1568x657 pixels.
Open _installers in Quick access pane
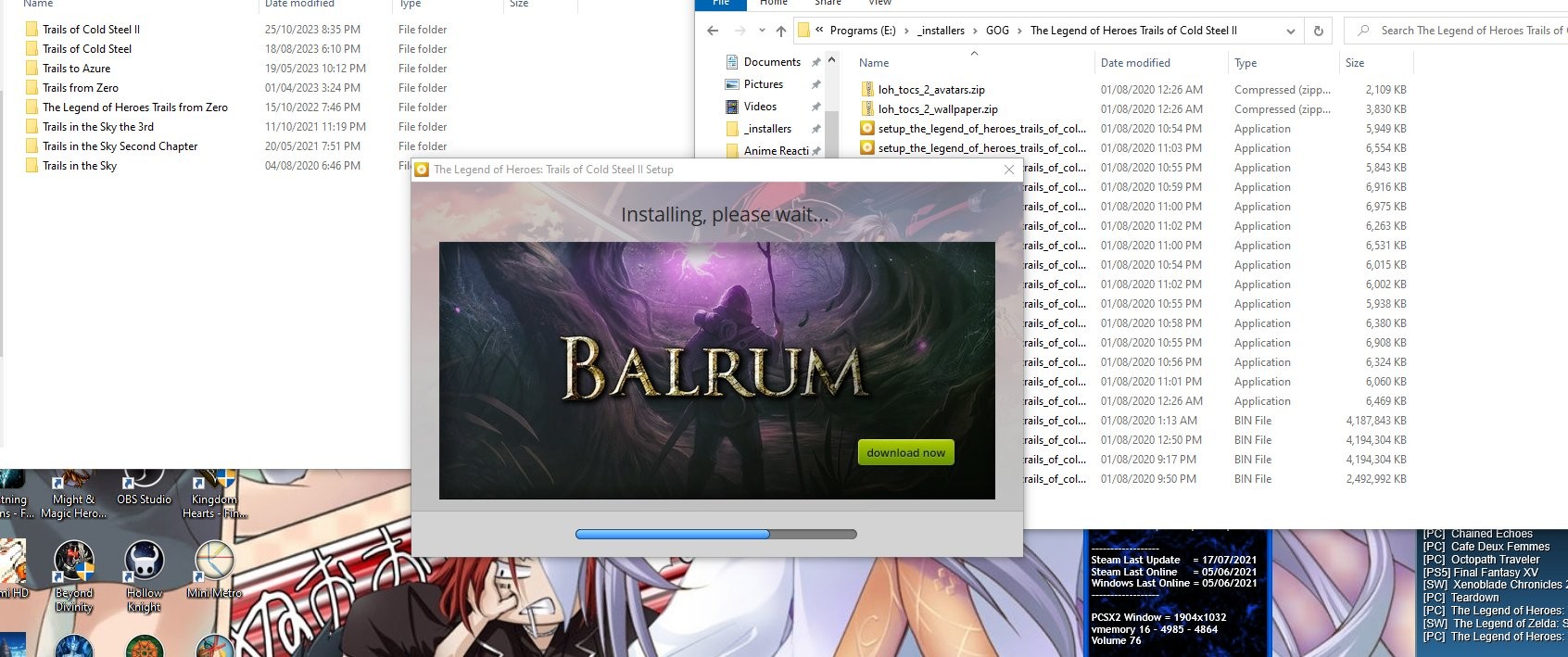click(x=767, y=129)
